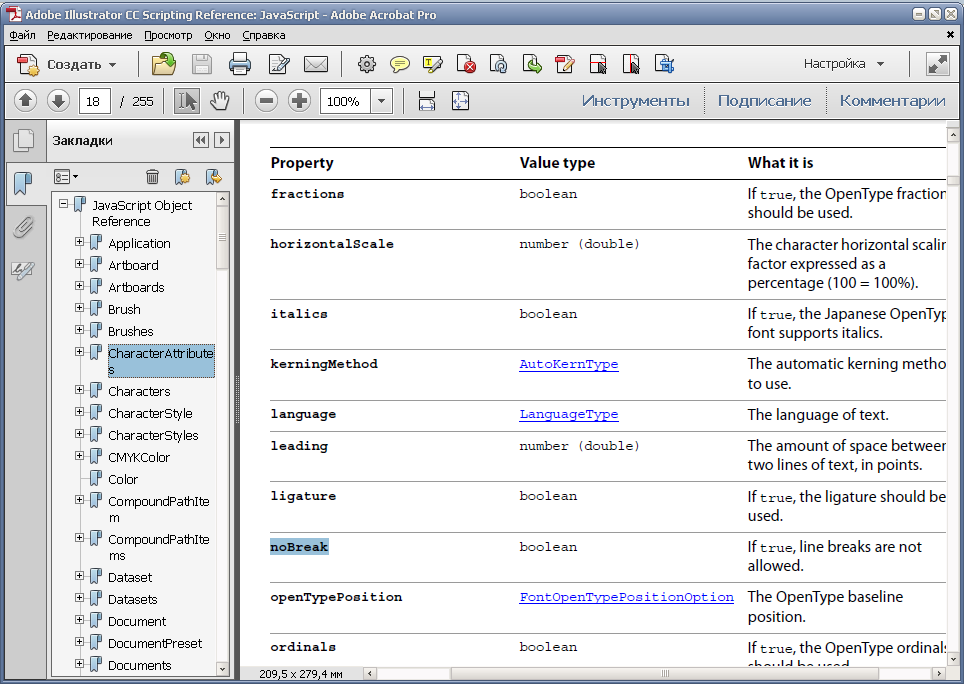Click the page number field showing 18

[x=95, y=101]
